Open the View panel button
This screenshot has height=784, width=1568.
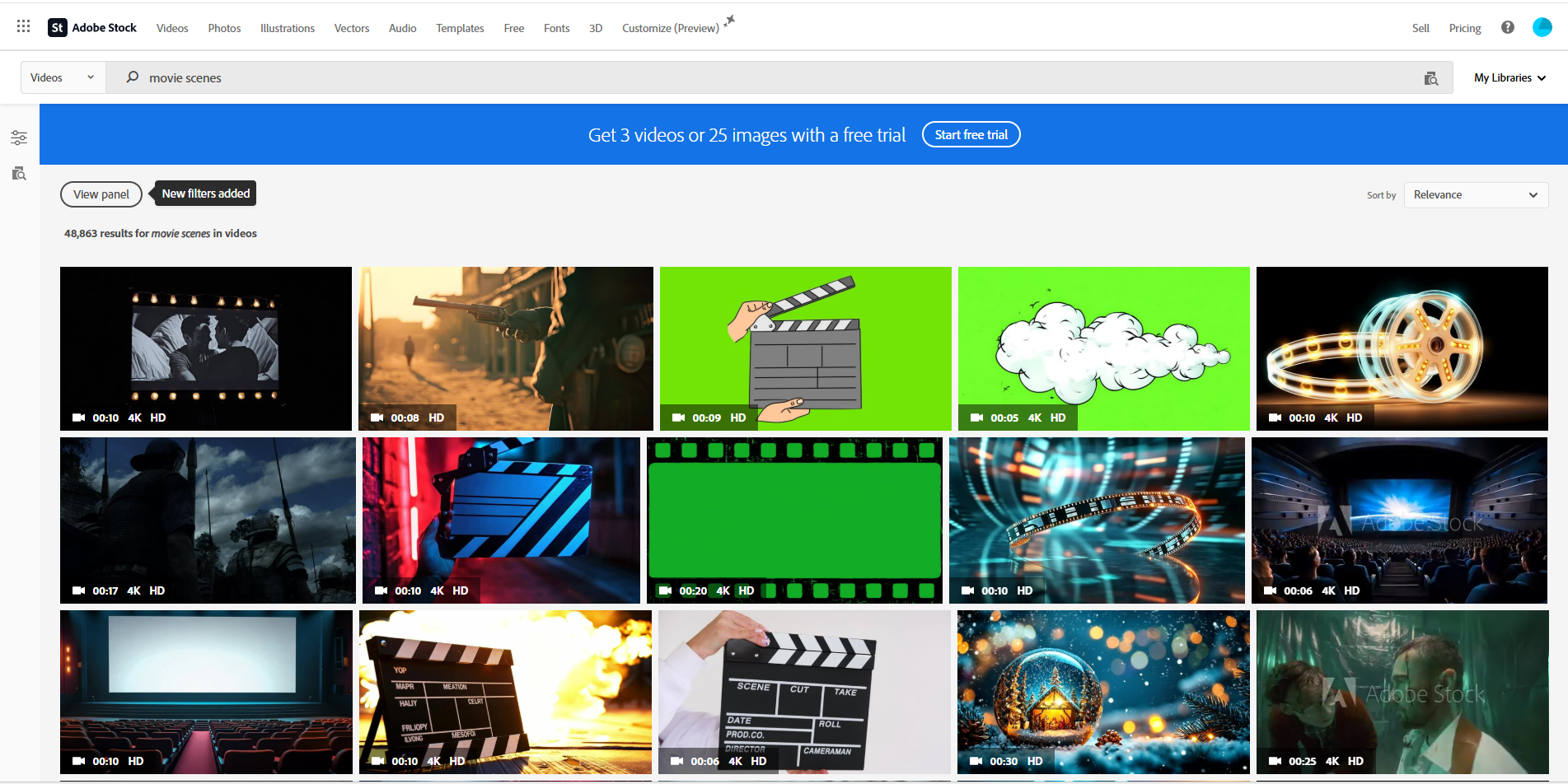click(x=101, y=194)
